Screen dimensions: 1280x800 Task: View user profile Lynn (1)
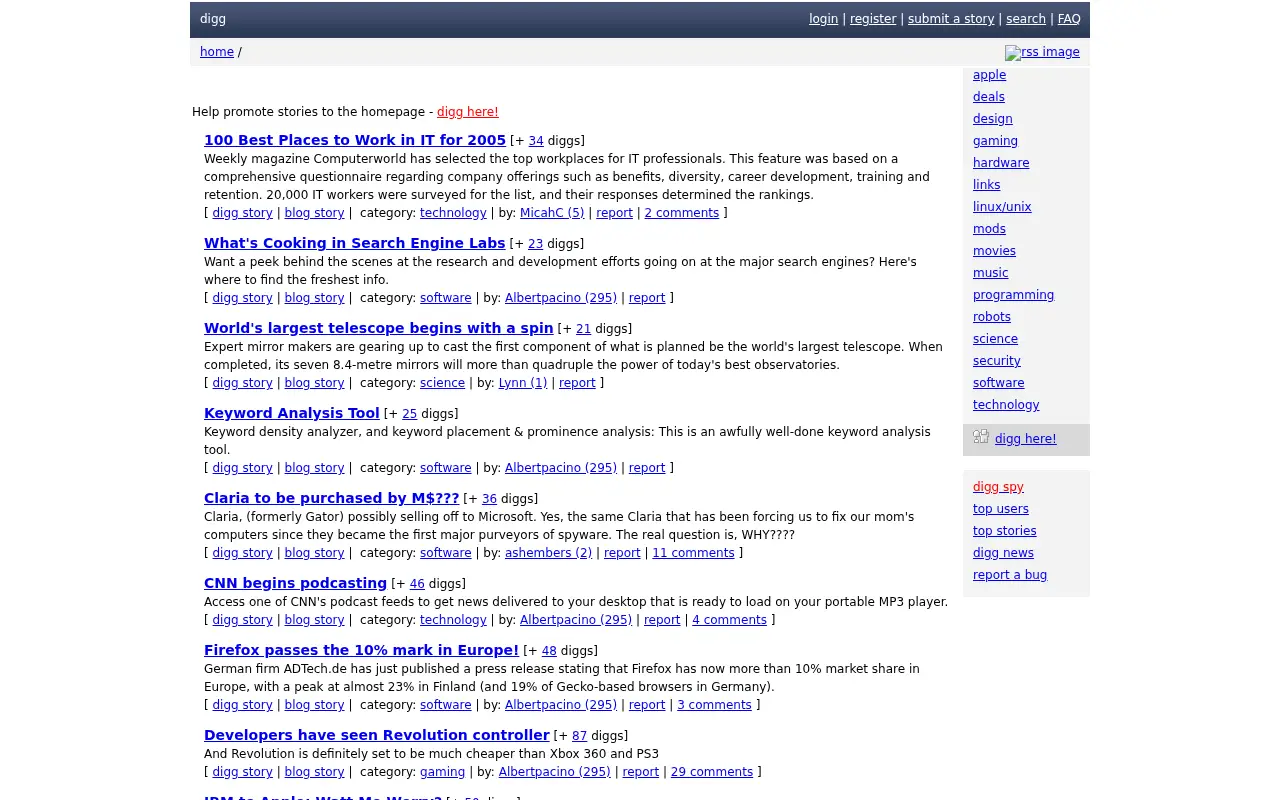tap(523, 383)
